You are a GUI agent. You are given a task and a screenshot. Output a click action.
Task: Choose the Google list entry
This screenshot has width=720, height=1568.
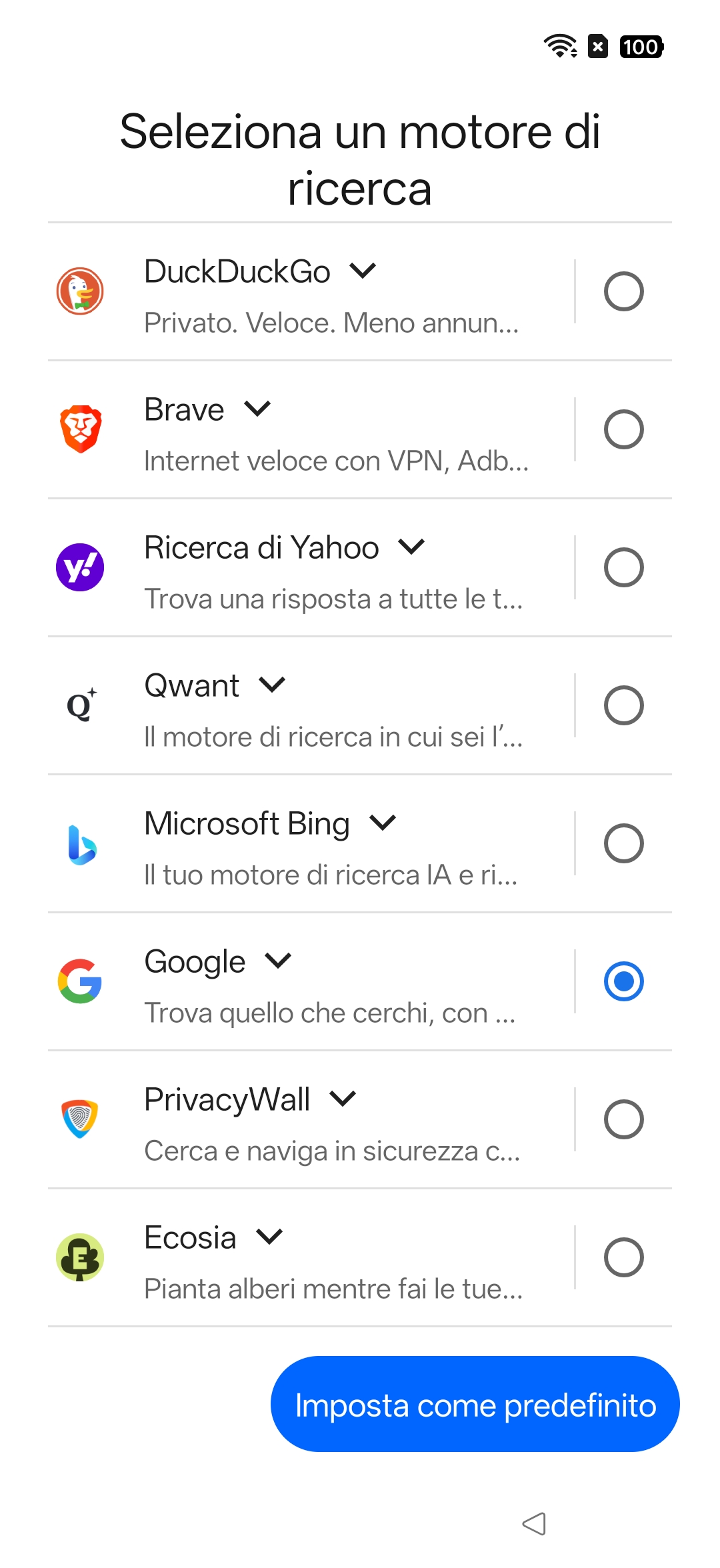[x=332, y=983]
